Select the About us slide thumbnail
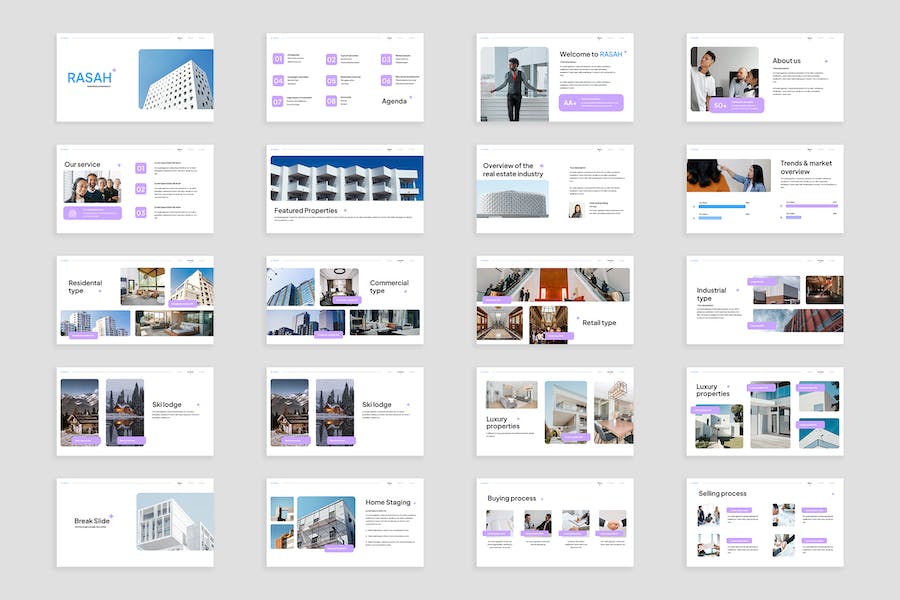Screen dimensions: 900x600 click(x=765, y=78)
